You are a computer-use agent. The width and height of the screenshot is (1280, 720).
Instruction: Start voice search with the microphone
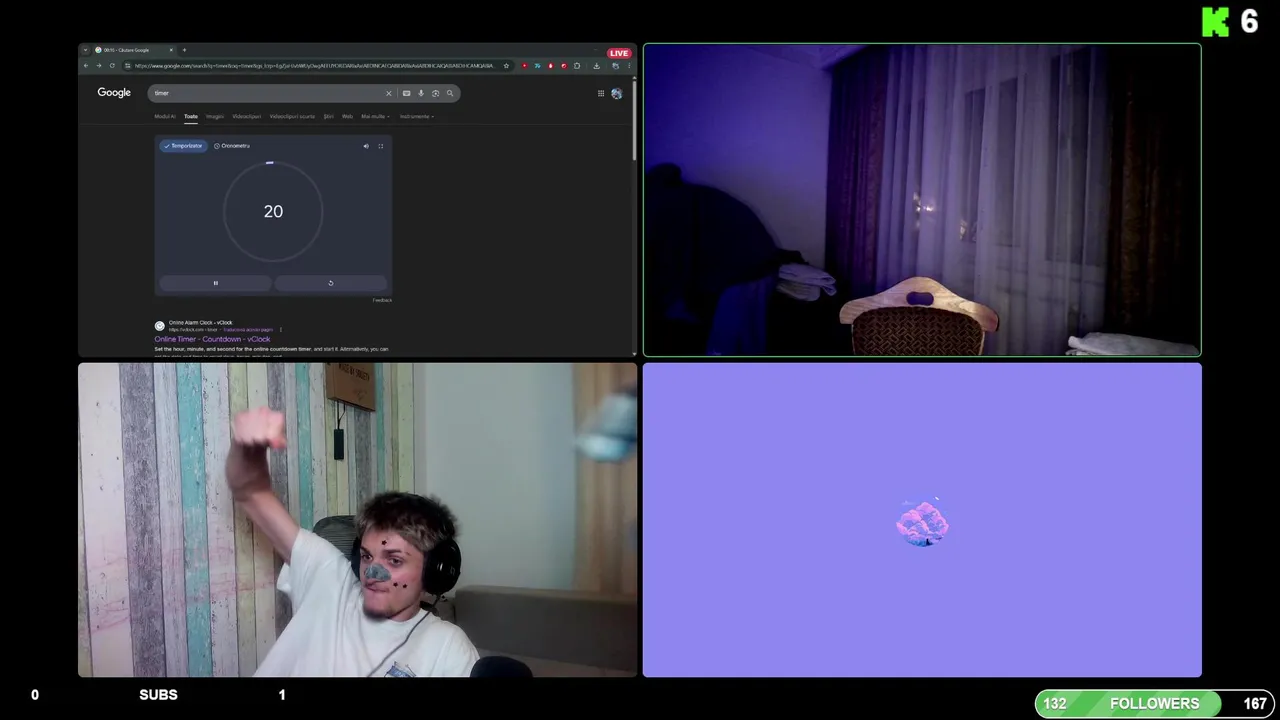(x=421, y=93)
